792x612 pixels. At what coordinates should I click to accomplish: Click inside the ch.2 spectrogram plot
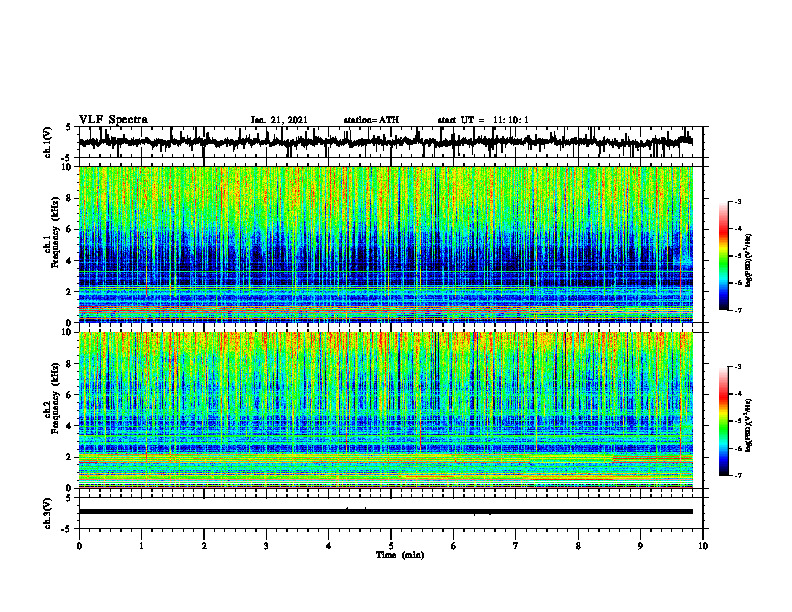pos(386,410)
